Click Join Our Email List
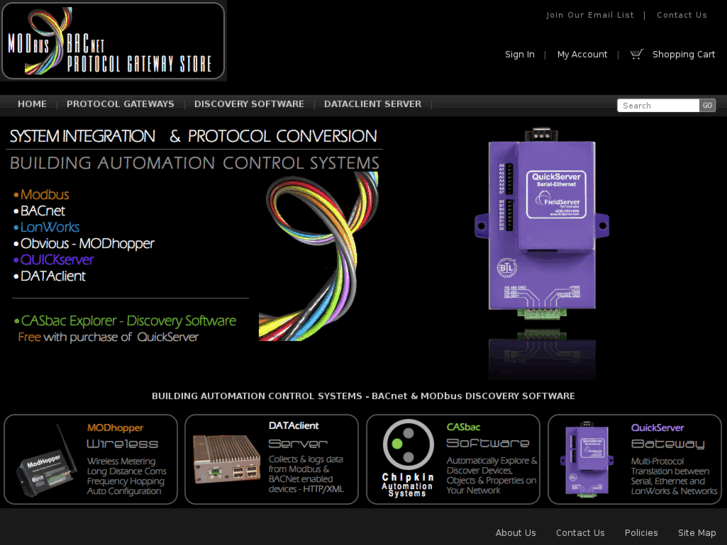Screen dimensions: 727x545 pos(589,15)
